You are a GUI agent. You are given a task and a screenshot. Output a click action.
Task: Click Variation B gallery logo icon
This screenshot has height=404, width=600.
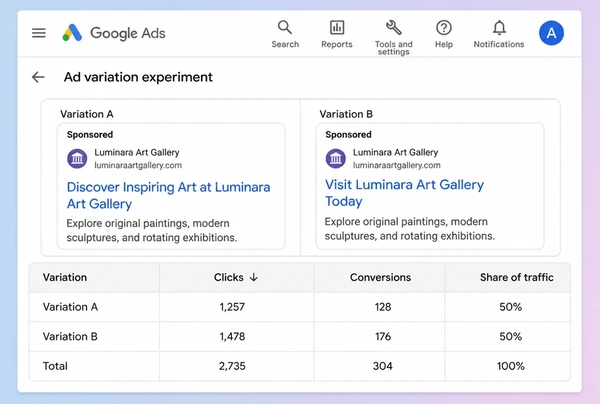pyautogui.click(x=336, y=158)
